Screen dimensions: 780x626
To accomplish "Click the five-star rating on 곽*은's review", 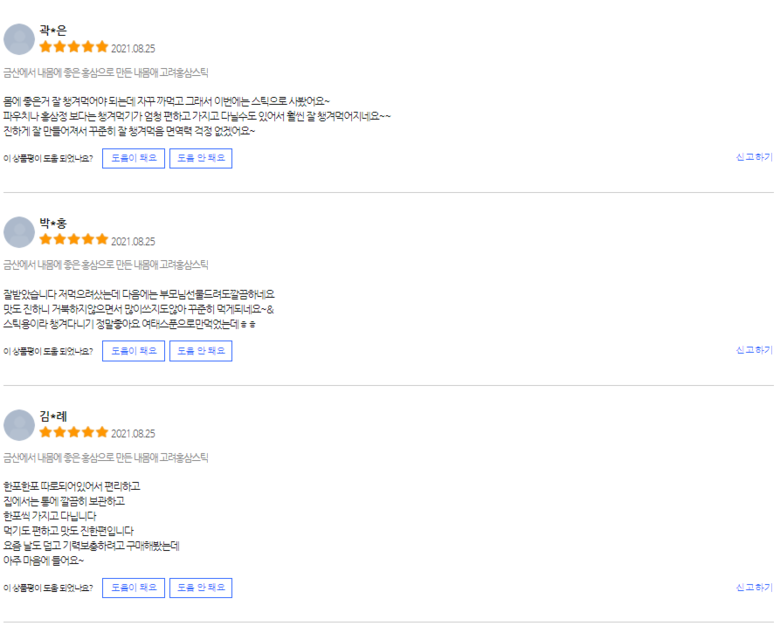I will pos(73,47).
